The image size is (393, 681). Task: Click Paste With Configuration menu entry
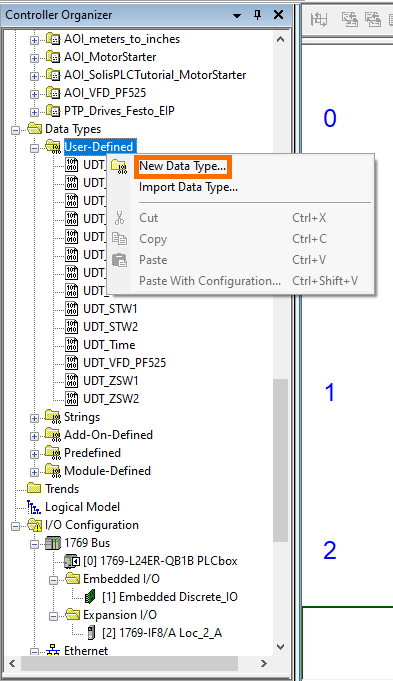point(210,281)
